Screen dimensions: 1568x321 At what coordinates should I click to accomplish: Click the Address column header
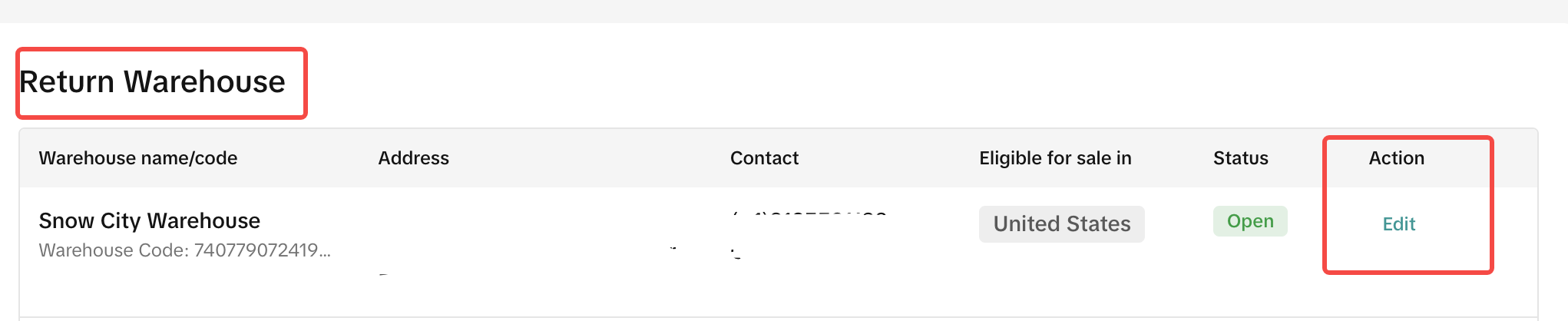[413, 158]
